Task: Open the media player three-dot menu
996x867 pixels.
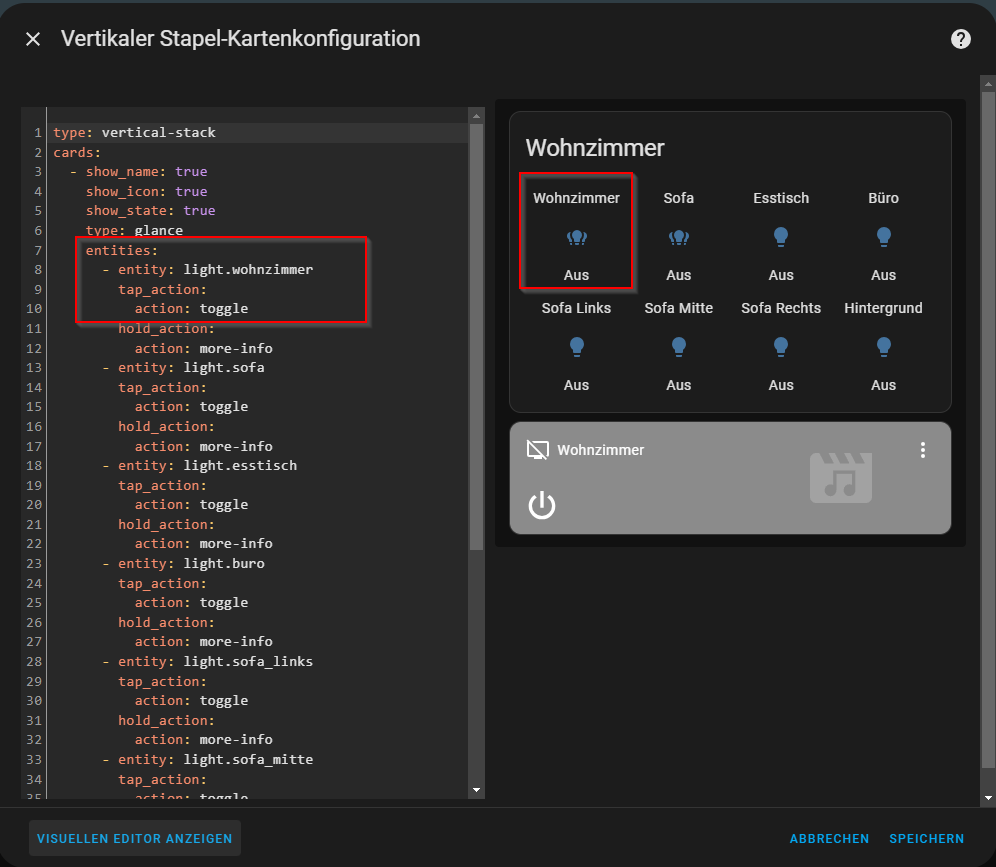Action: (x=922, y=450)
